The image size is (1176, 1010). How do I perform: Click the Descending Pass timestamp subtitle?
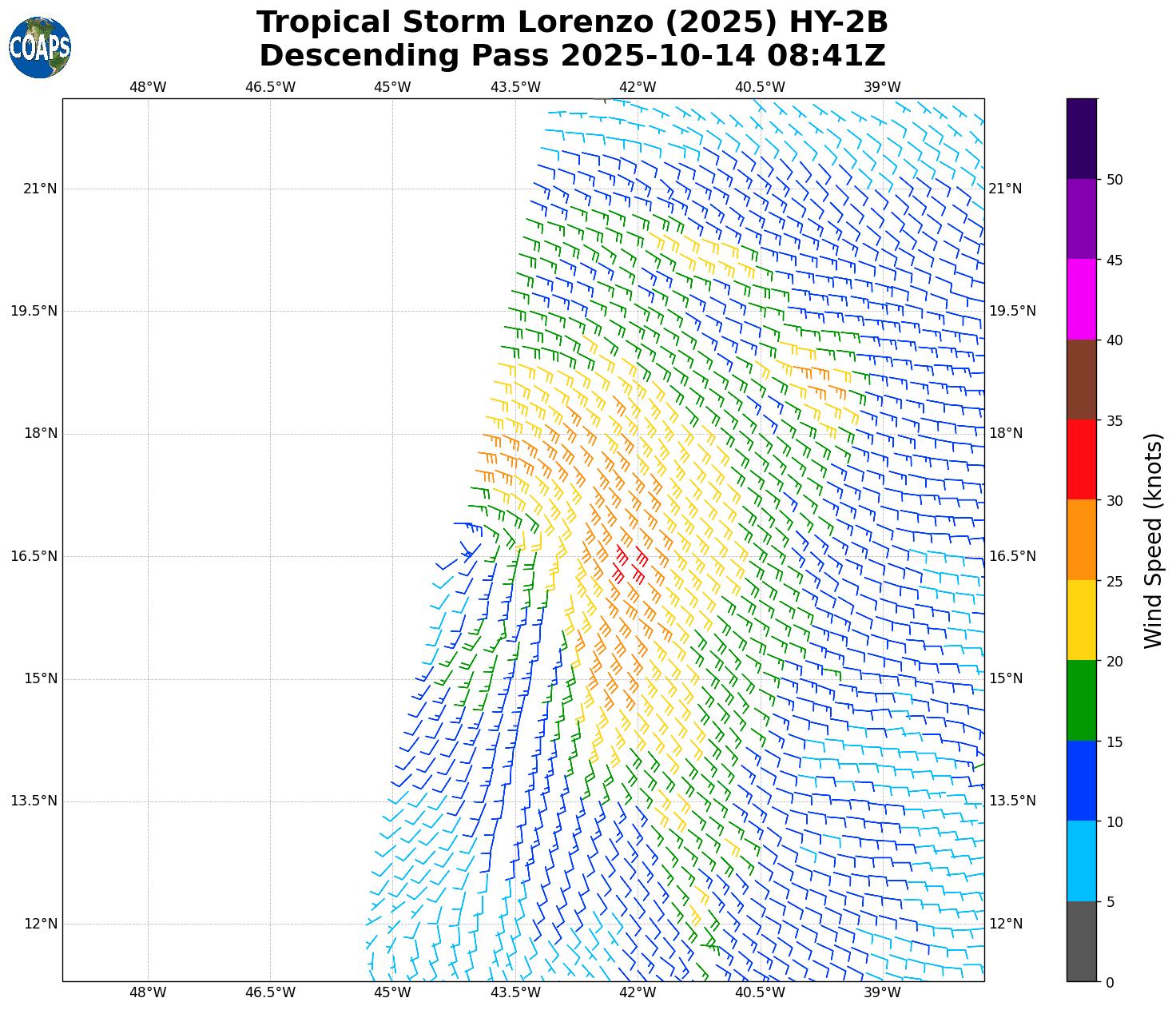pyautogui.click(x=572, y=56)
